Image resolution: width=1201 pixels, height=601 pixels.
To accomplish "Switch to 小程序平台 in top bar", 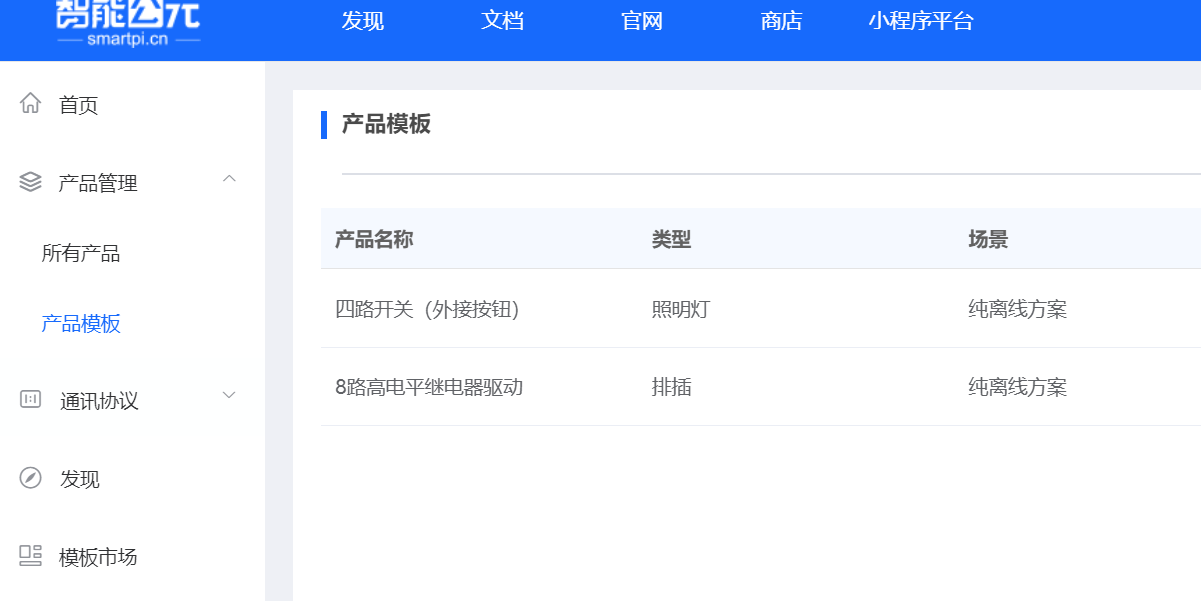I will pos(919,21).
